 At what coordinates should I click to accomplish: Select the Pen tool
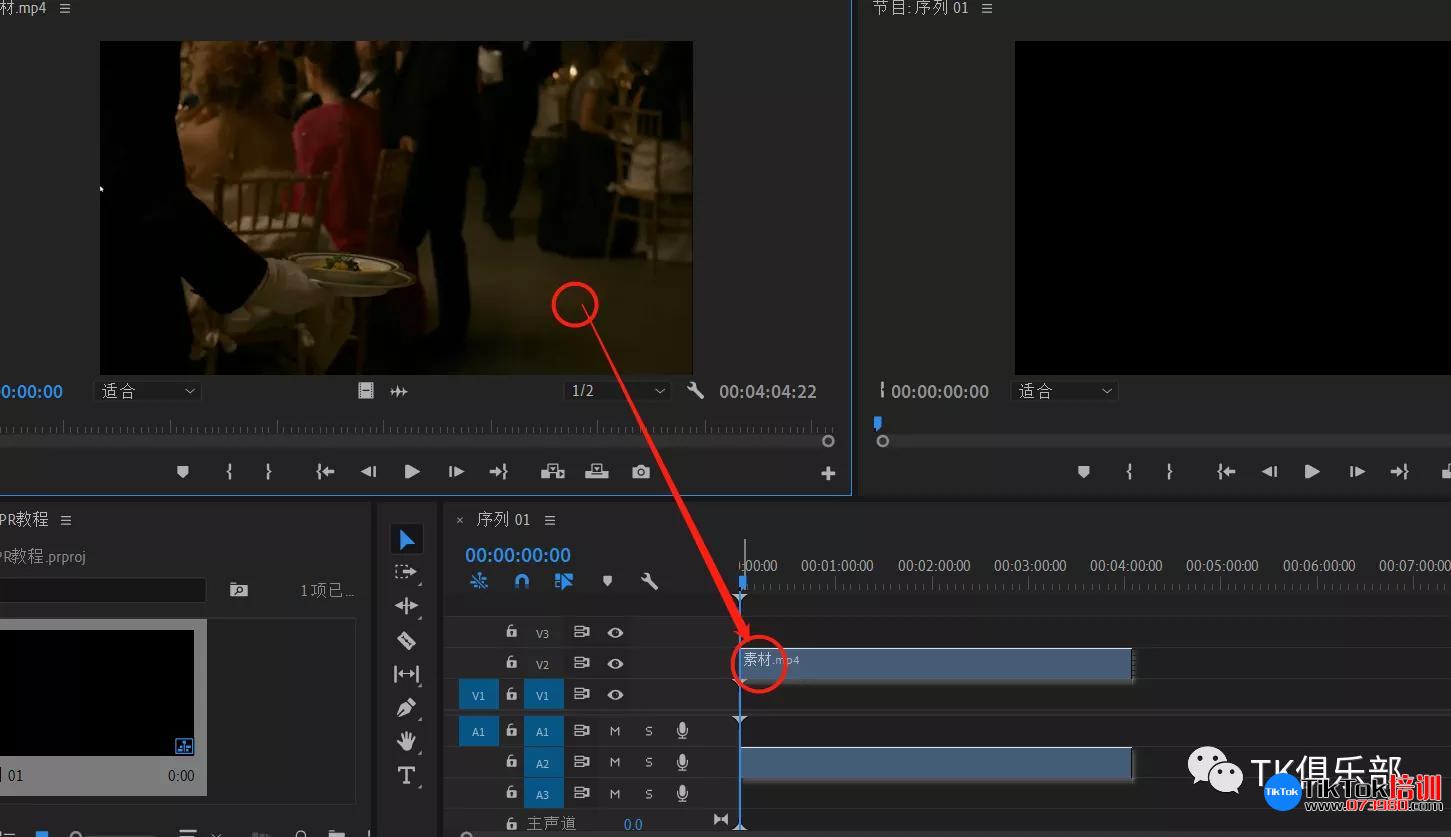tap(406, 707)
